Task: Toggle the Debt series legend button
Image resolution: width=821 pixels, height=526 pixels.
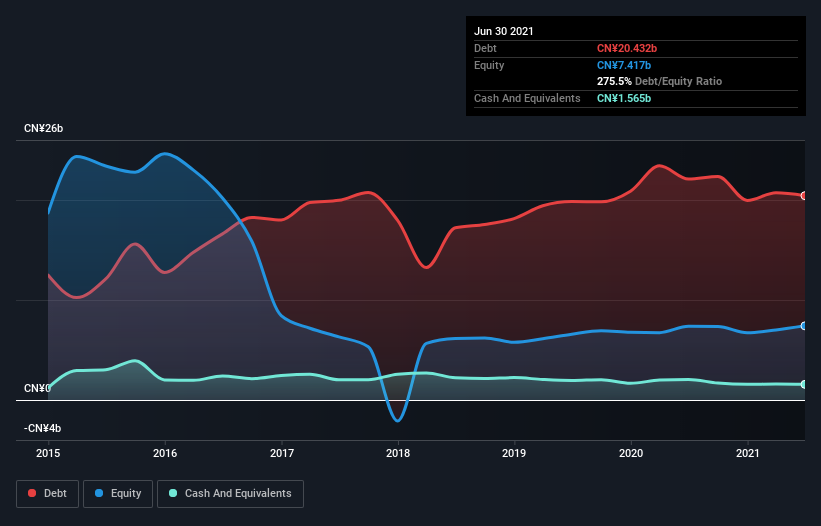Action: 48,494
